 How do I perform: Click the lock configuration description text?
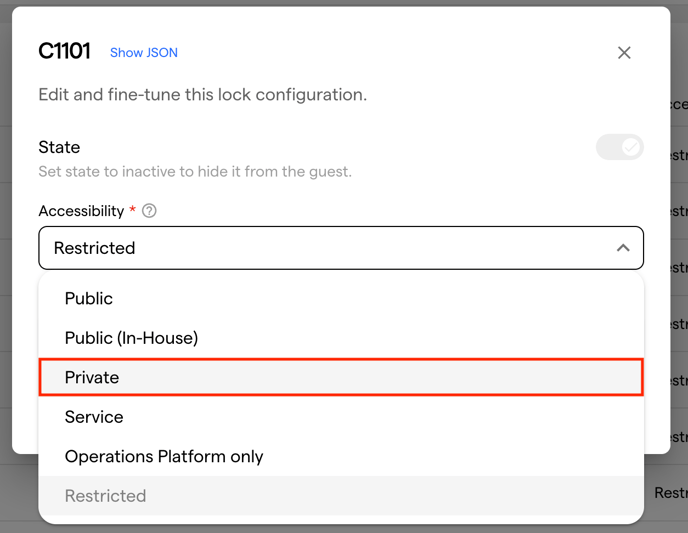click(x=202, y=95)
